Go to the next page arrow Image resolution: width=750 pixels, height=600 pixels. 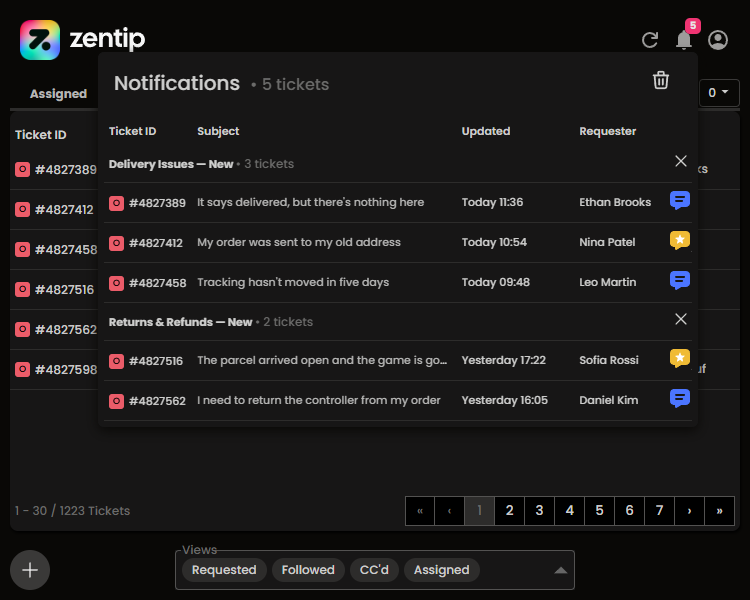[689, 511]
